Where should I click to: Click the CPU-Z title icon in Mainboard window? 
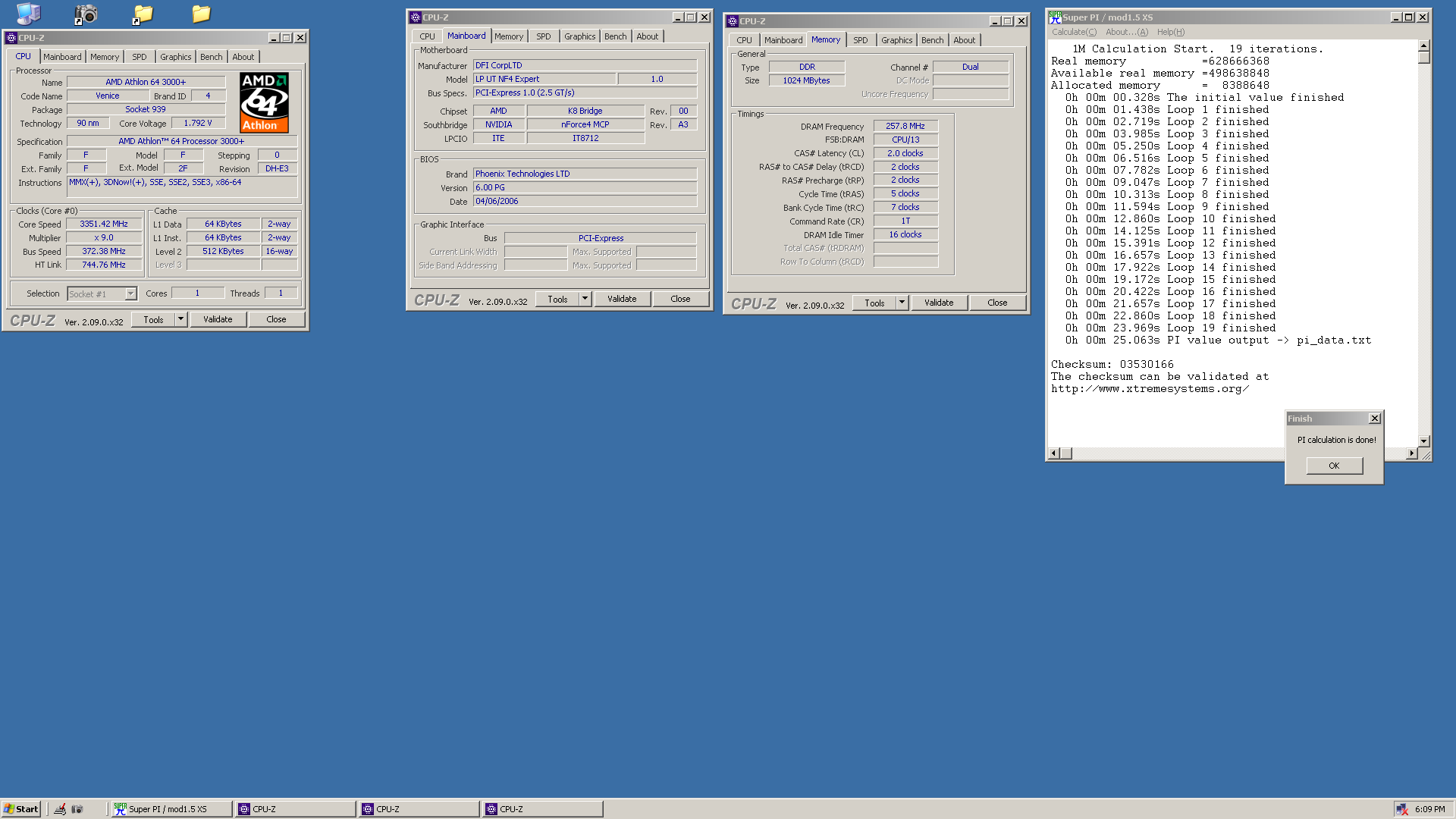pos(416,17)
